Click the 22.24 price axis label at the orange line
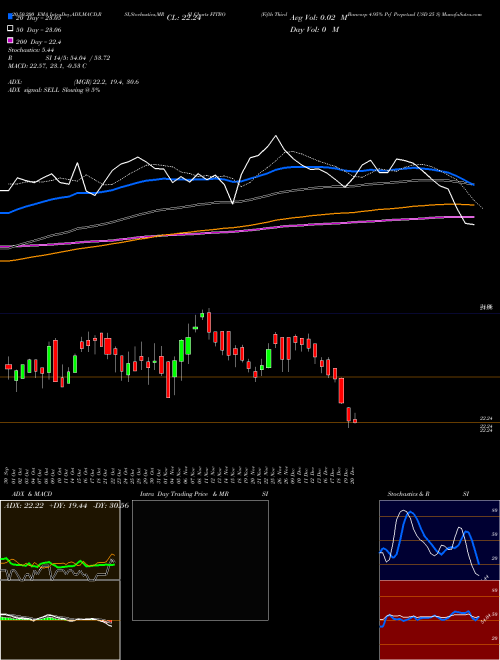Image resolution: width=500 pixels, height=660 pixels. [x=486, y=418]
